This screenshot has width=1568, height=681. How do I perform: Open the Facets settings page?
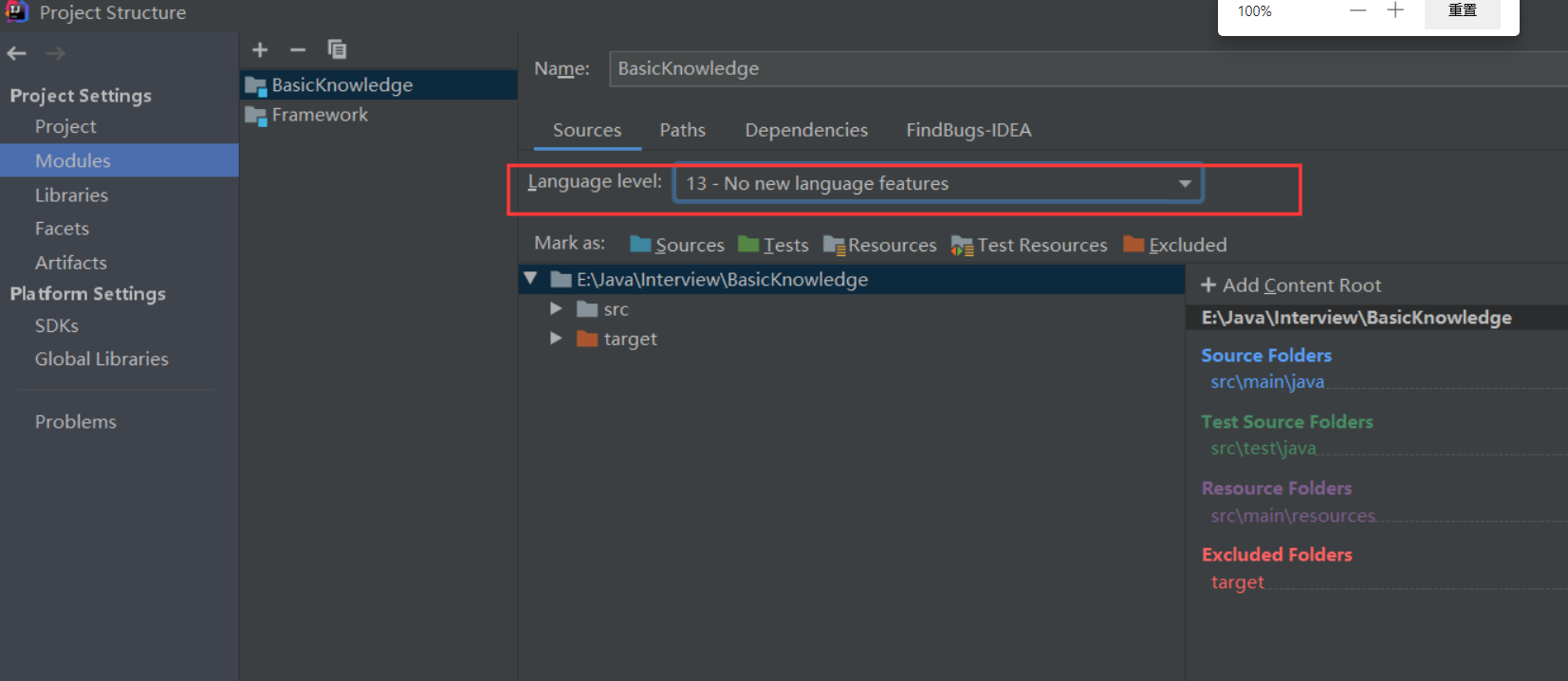(62, 229)
